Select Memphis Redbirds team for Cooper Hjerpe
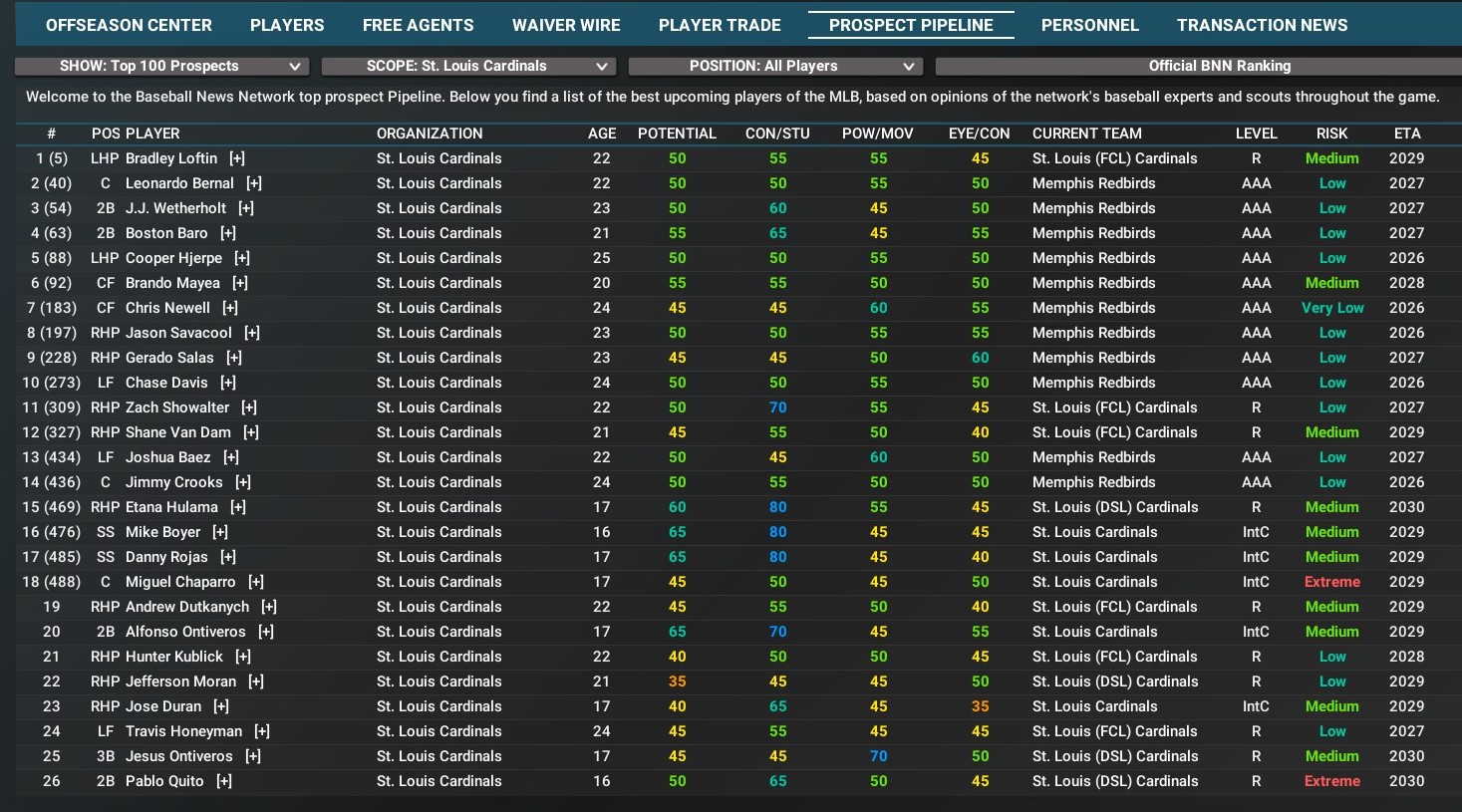 click(1093, 258)
